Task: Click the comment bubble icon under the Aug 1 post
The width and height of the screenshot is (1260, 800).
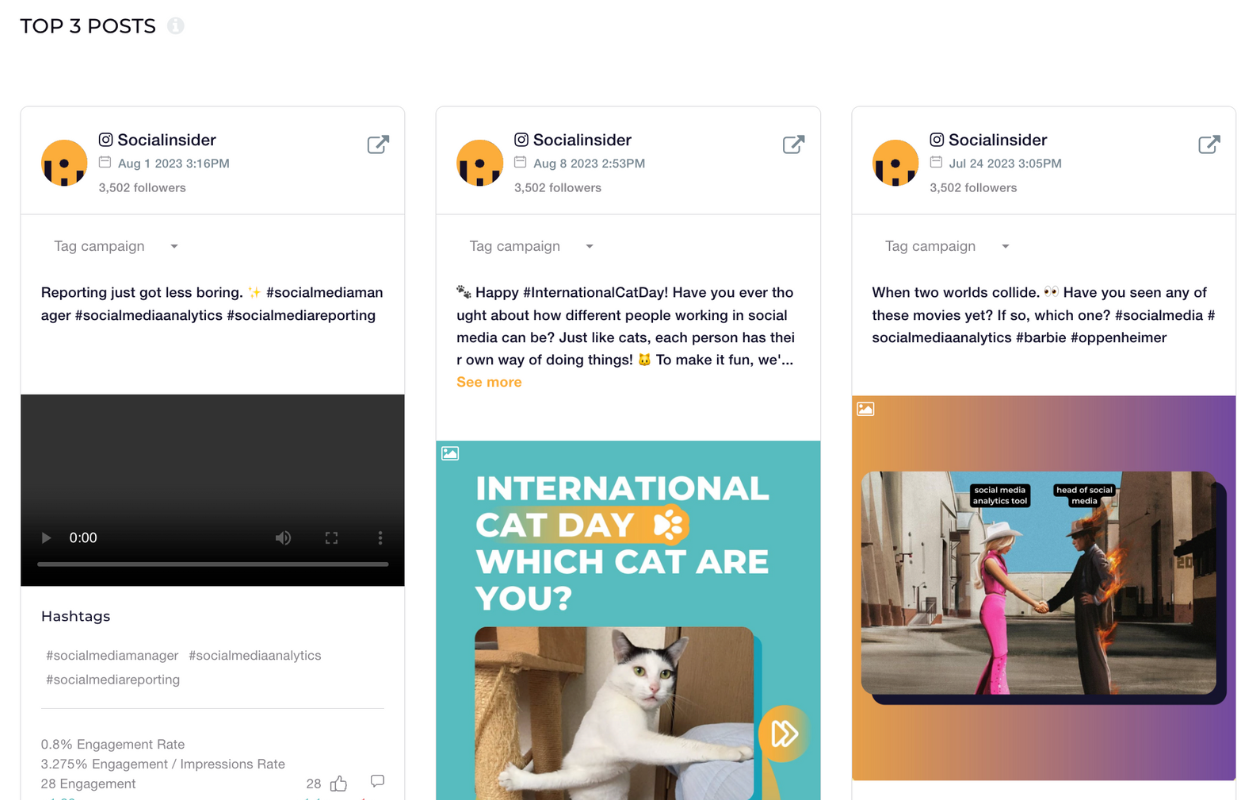Action: 377,781
